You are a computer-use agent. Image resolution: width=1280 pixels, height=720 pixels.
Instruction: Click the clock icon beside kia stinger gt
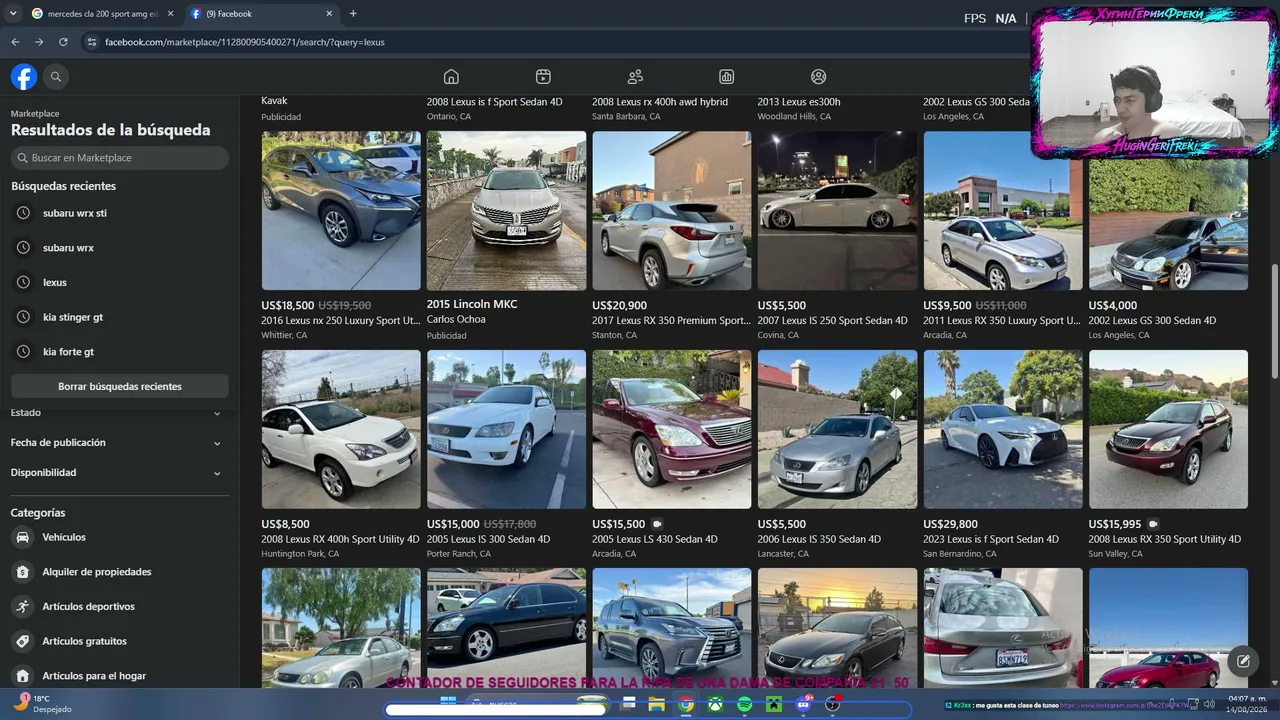(x=24, y=317)
